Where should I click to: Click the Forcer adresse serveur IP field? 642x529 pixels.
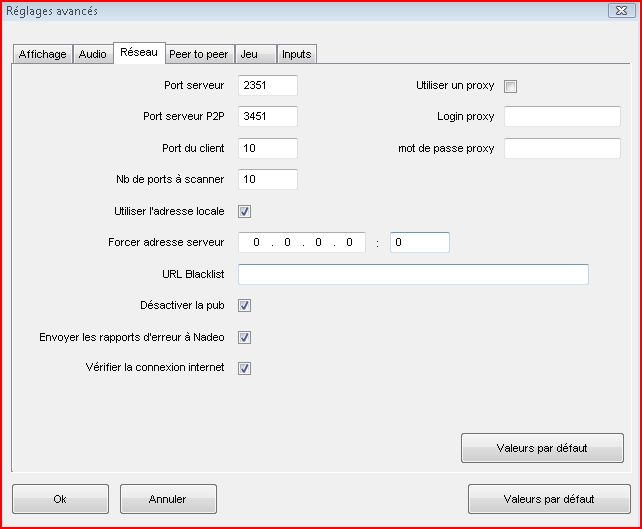(302, 242)
